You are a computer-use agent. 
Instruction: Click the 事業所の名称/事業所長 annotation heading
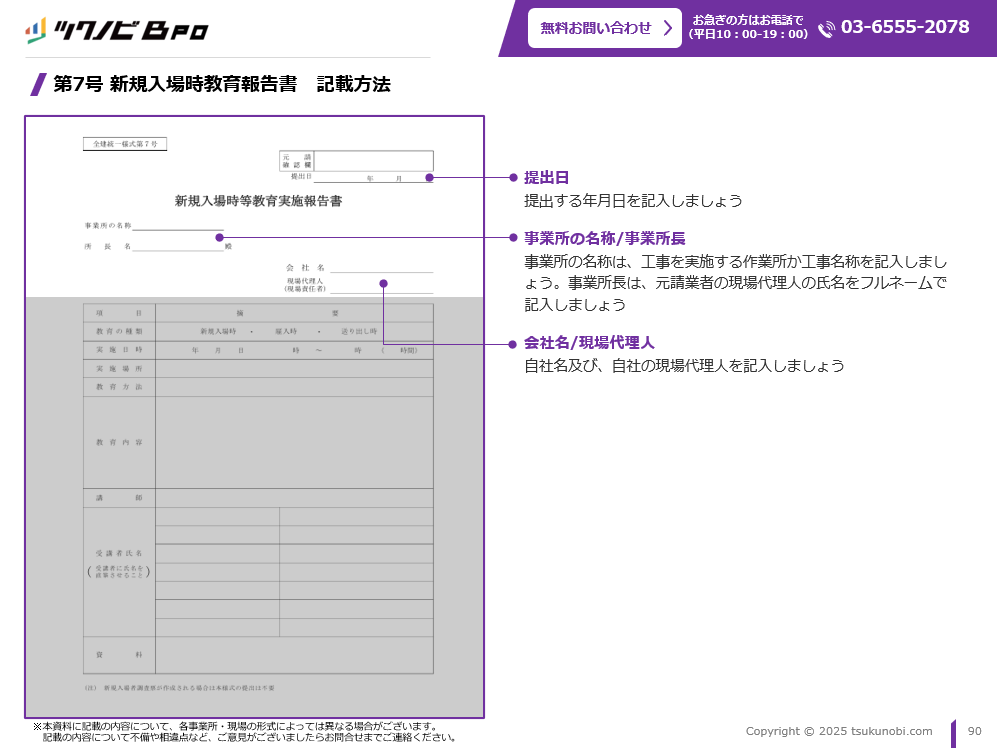coord(605,238)
